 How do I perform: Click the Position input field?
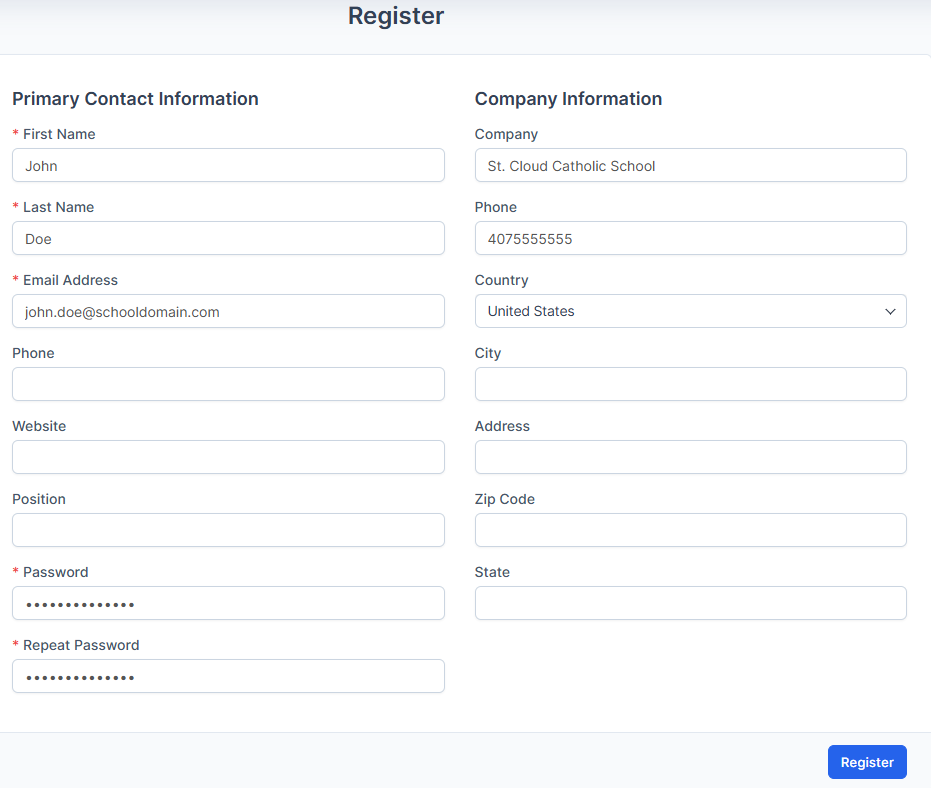coord(228,530)
